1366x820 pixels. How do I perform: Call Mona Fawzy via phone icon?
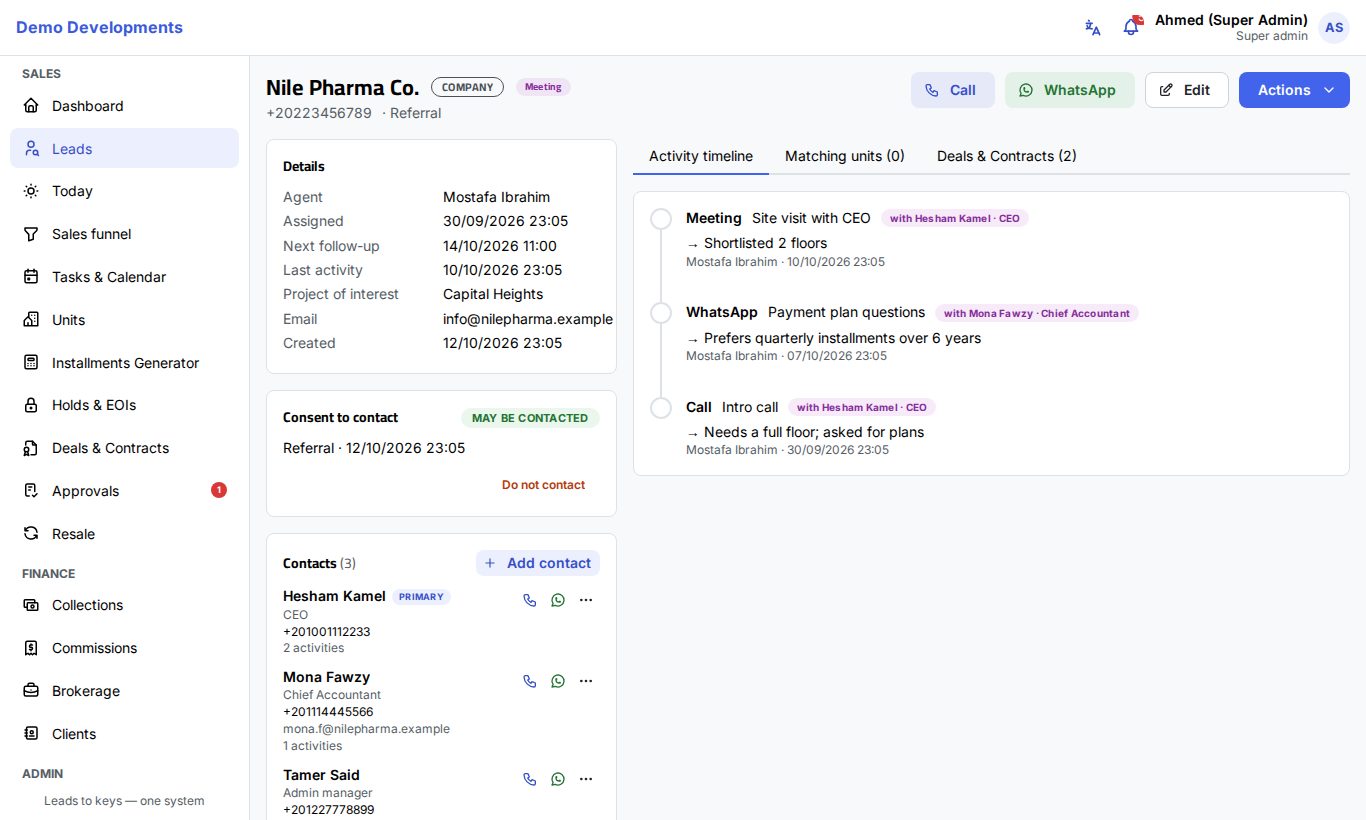(530, 681)
